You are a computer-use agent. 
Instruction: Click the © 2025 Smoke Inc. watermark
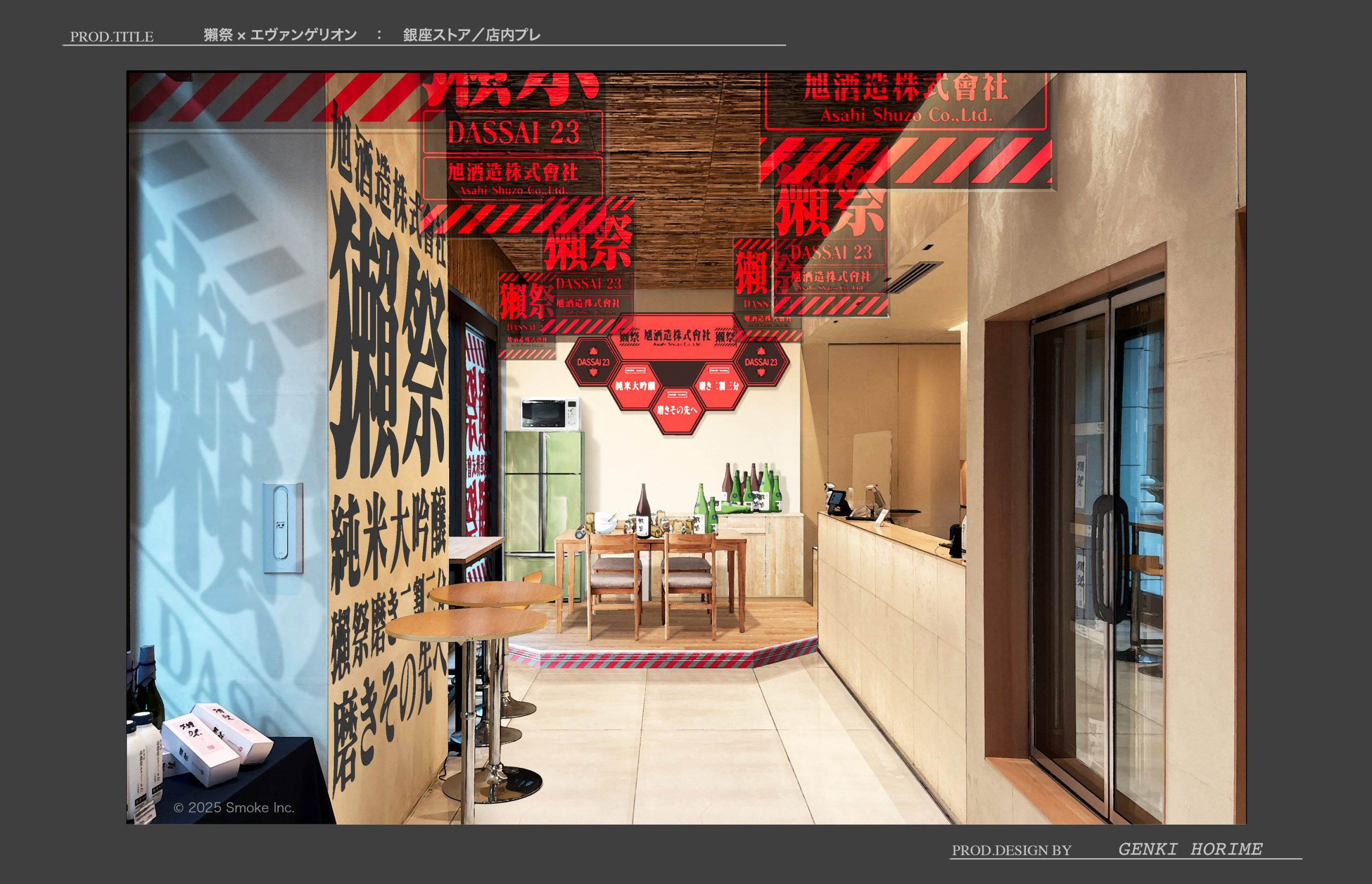click(234, 808)
